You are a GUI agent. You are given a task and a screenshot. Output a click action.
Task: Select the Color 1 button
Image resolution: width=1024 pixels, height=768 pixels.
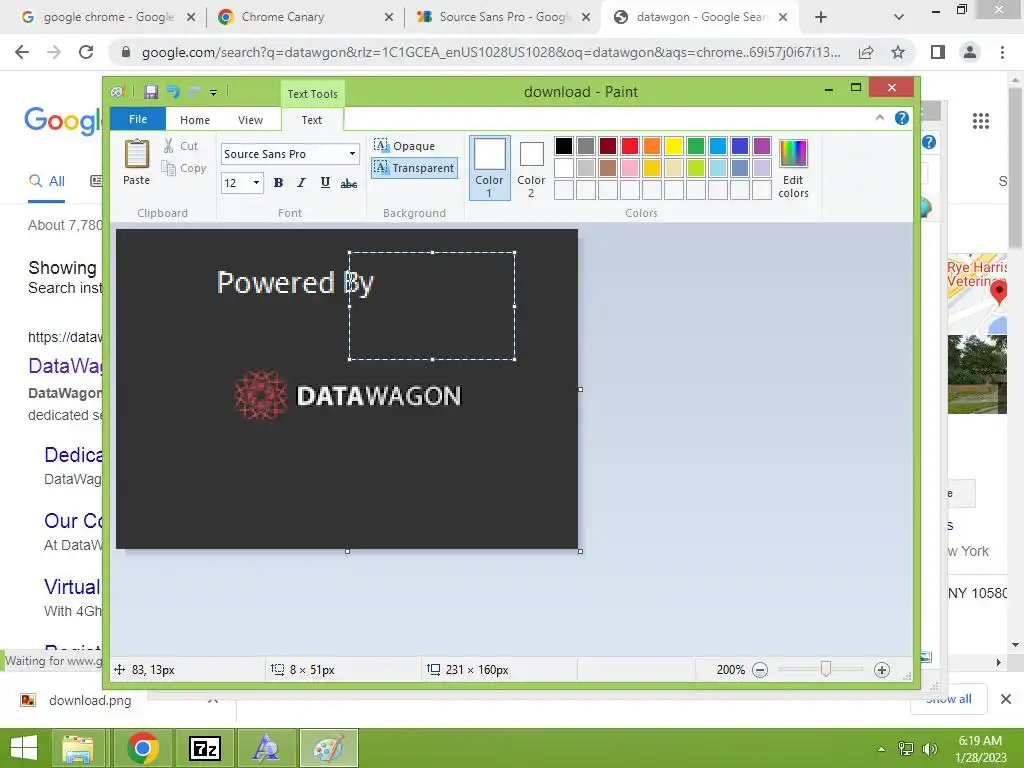(489, 168)
